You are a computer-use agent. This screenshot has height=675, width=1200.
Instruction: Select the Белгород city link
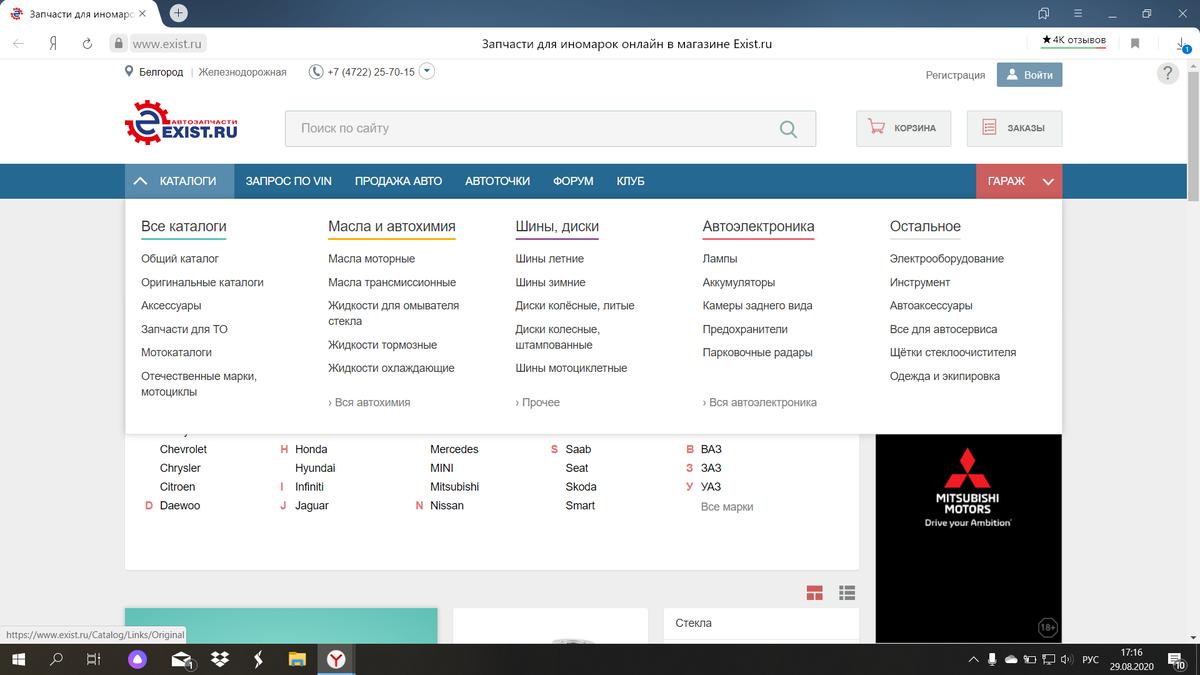pos(160,72)
